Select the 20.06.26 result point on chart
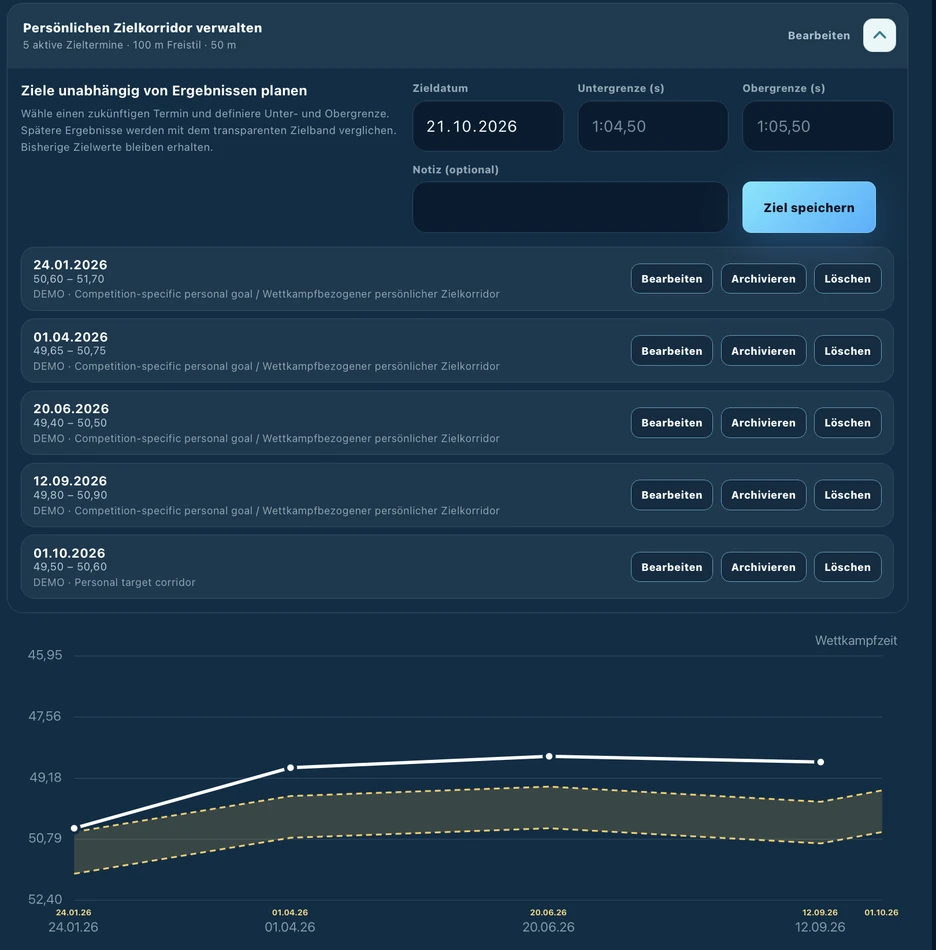Image resolution: width=936 pixels, height=950 pixels. pos(549,756)
